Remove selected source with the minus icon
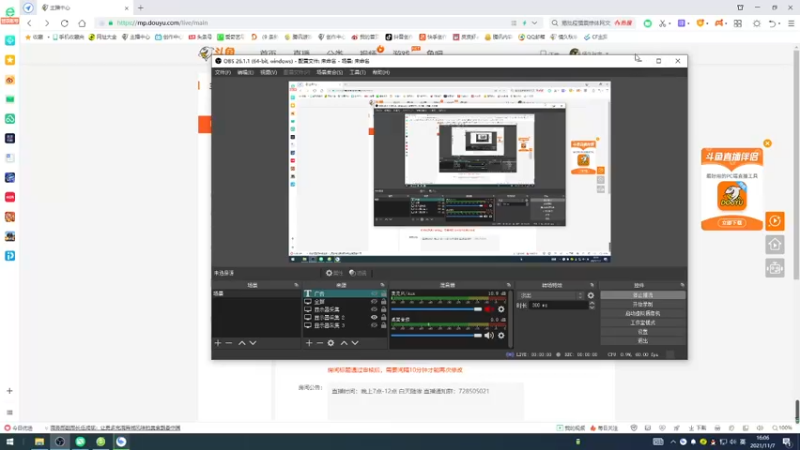Screen dimensions: 800x450 coord(319,343)
